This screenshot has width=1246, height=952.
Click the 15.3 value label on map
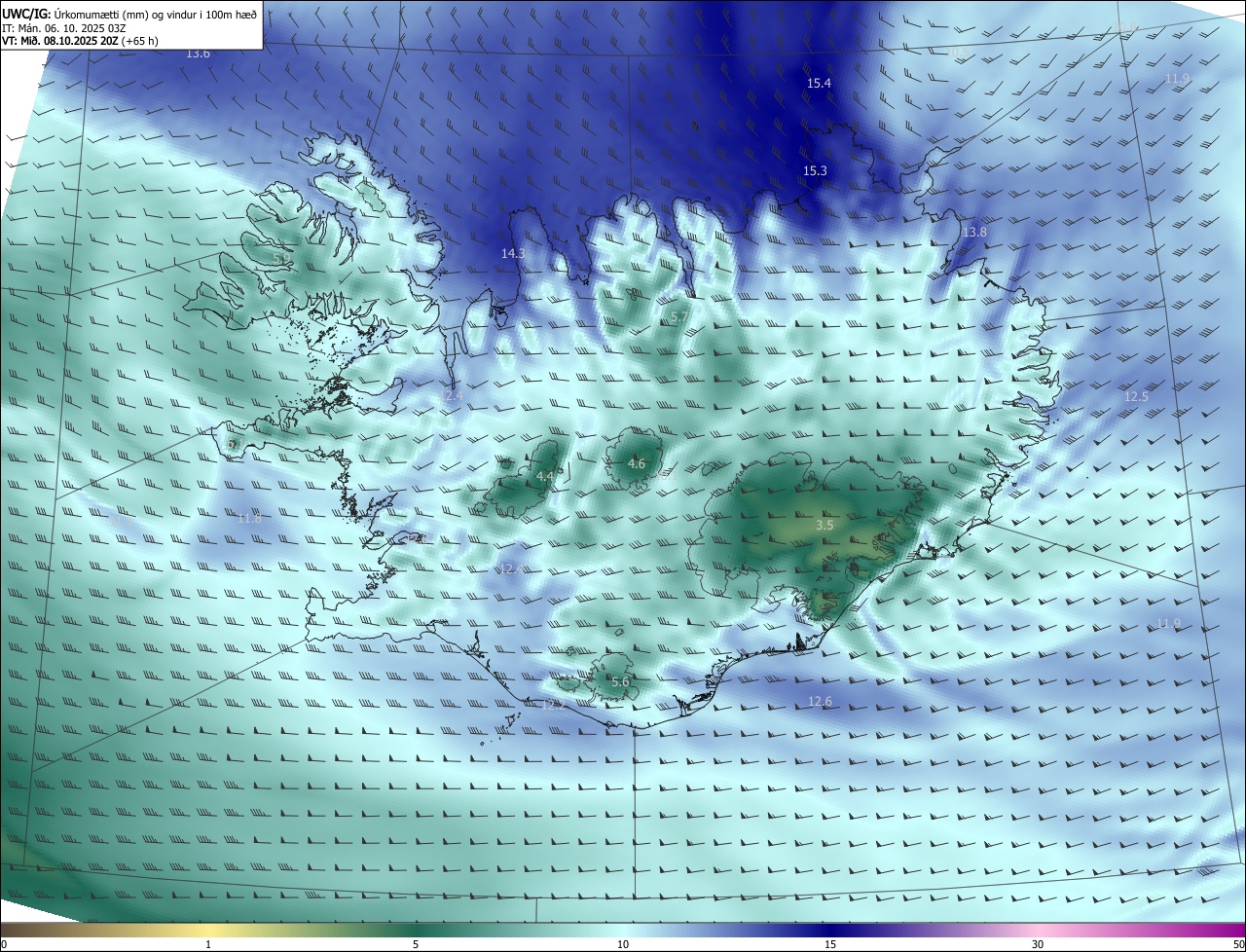(815, 171)
